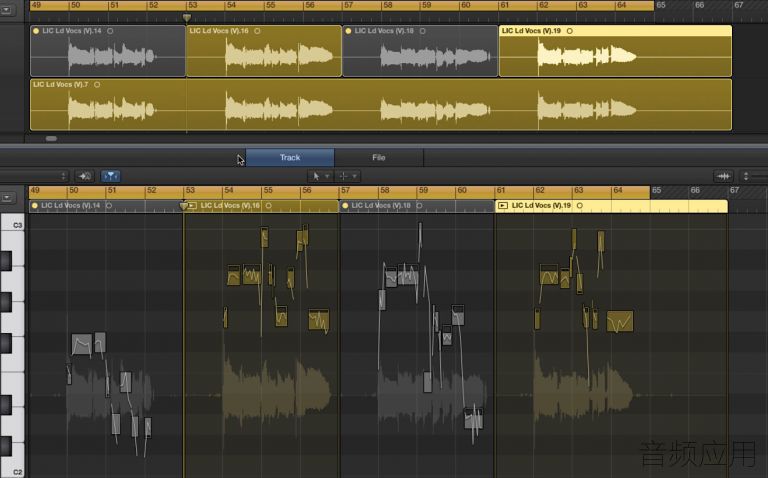Click the black piano key just below C3
Viewport: 768px width, 478px height.
(x=6, y=261)
